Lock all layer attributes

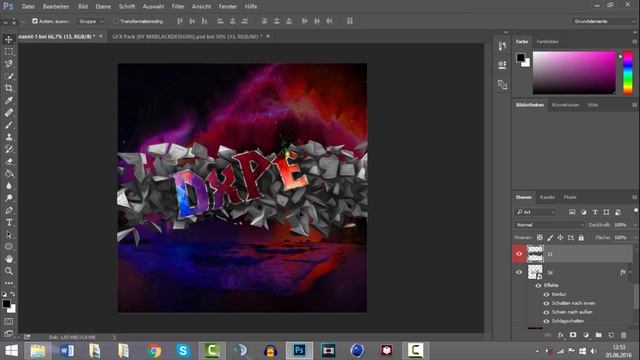(581, 238)
